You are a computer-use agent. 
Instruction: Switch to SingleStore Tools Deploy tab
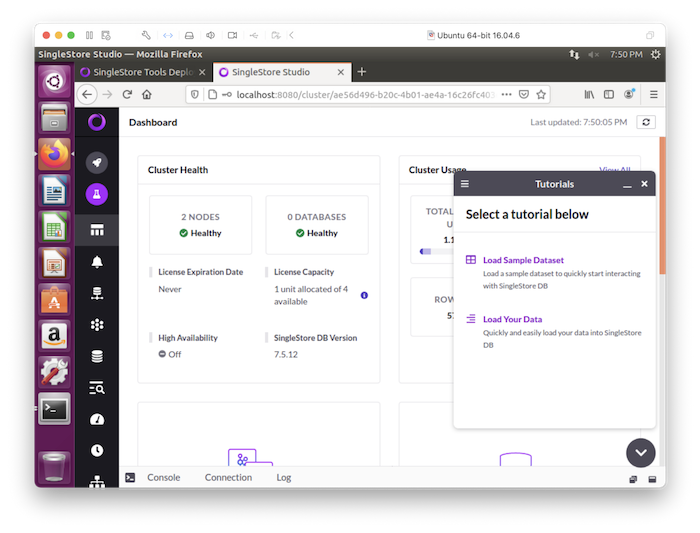143,72
